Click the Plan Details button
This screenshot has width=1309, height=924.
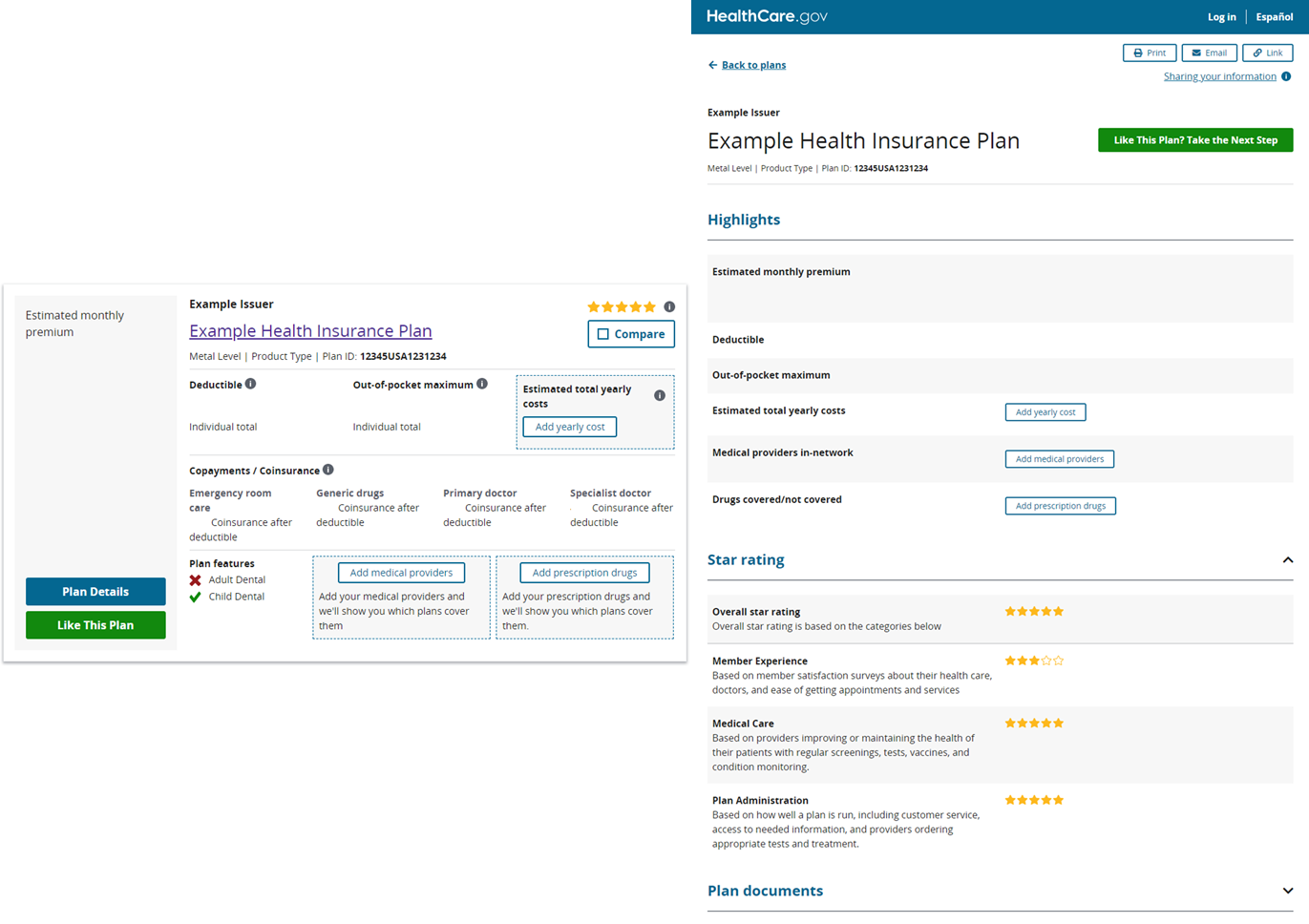[x=95, y=592]
